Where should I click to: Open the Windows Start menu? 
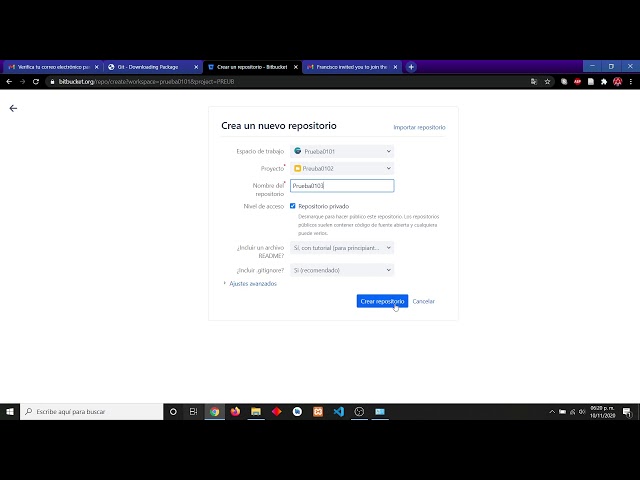10,411
